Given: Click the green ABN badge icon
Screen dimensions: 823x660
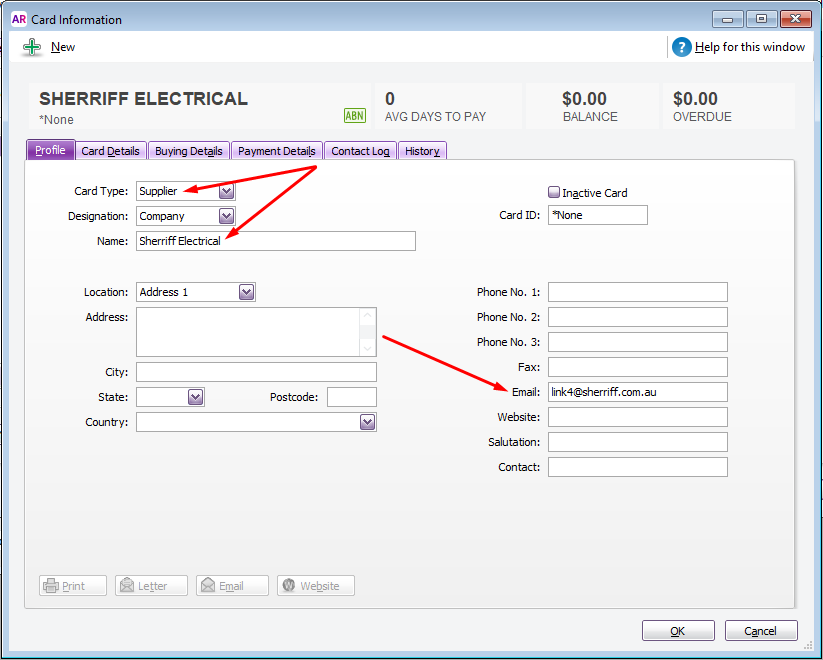Looking at the screenshot, I should 355,116.
